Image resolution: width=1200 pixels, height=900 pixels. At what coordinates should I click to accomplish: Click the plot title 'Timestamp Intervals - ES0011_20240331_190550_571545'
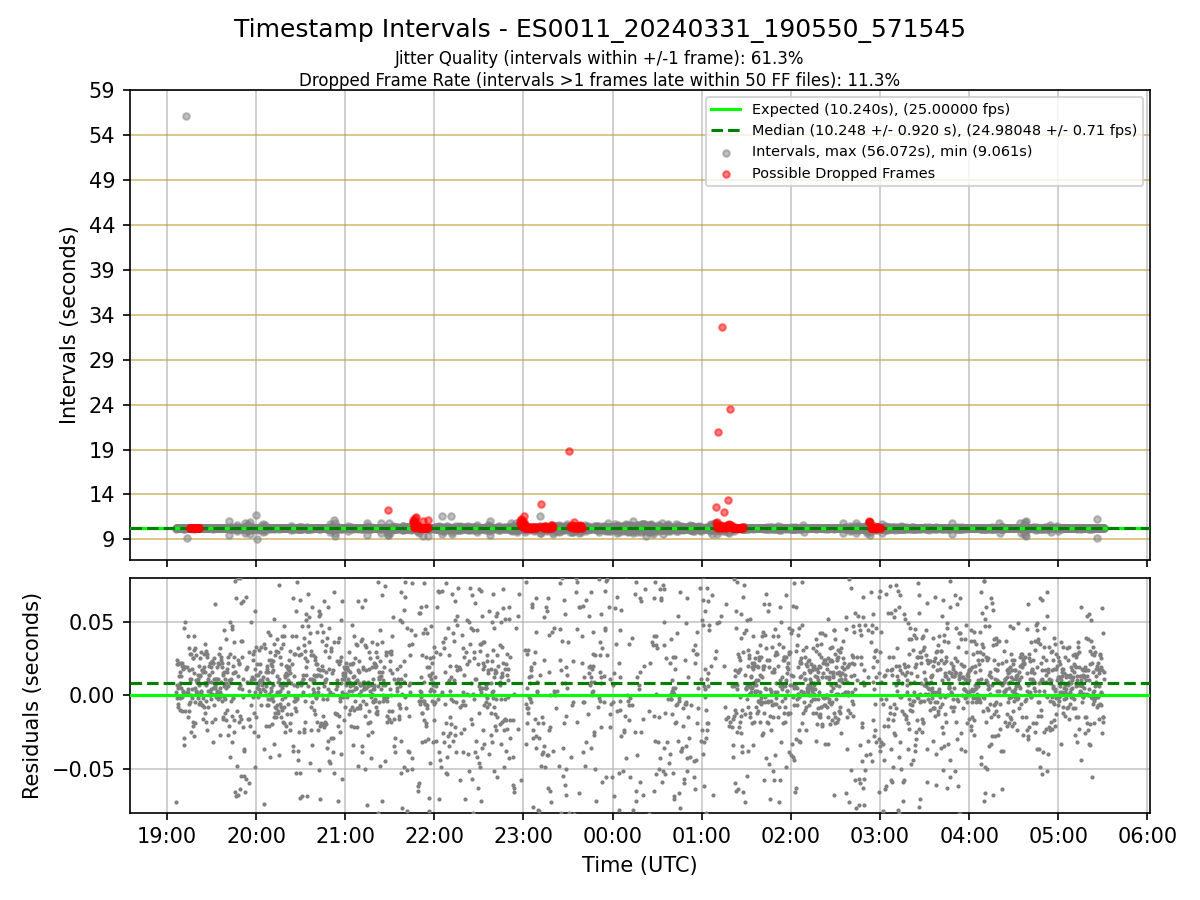(600, 29)
